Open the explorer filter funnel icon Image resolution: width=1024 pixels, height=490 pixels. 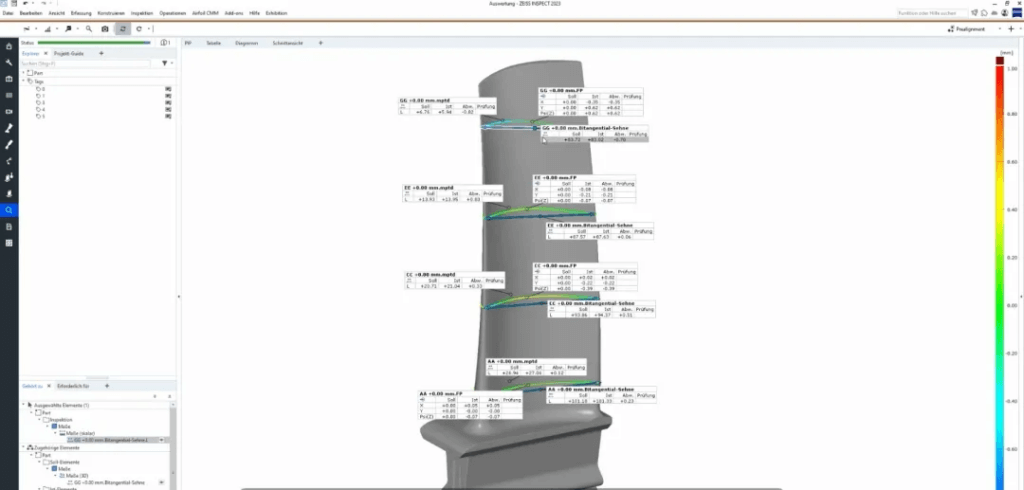pyautogui.click(x=165, y=63)
